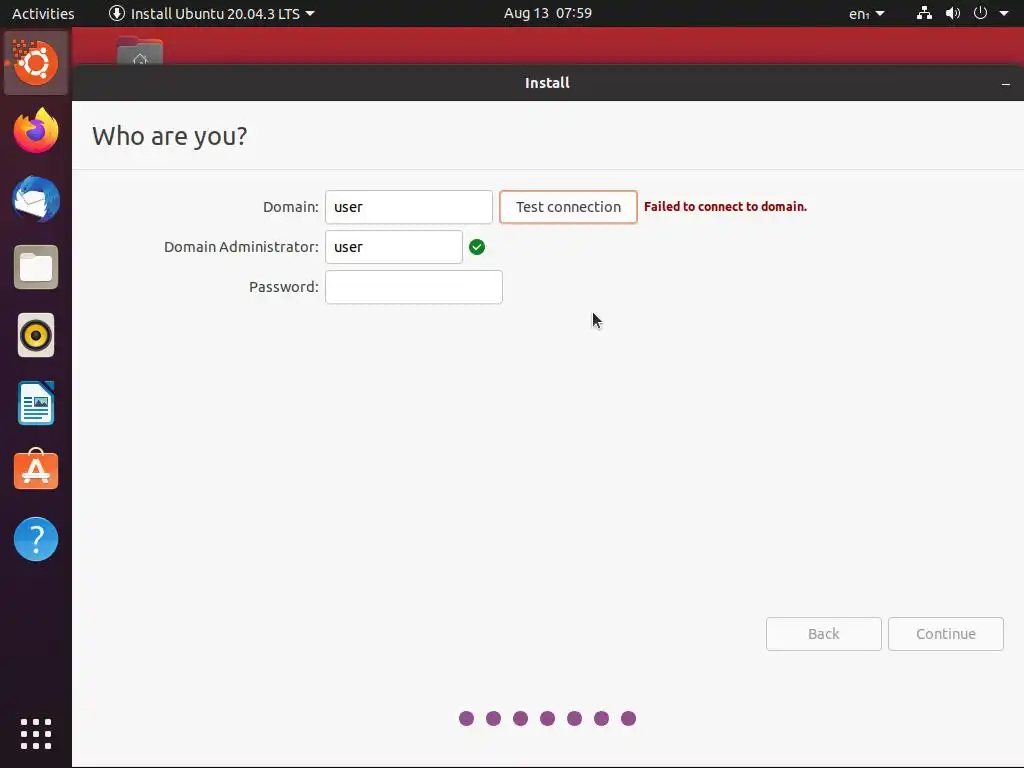The height and width of the screenshot is (768, 1024).
Task: Click the Continue button
Action: pos(946,634)
